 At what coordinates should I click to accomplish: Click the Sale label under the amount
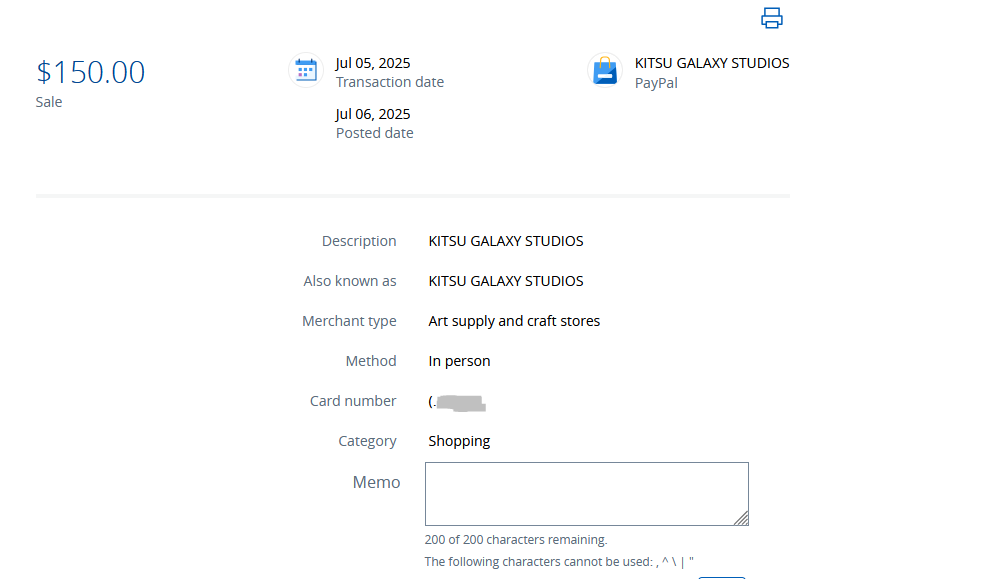[49, 102]
